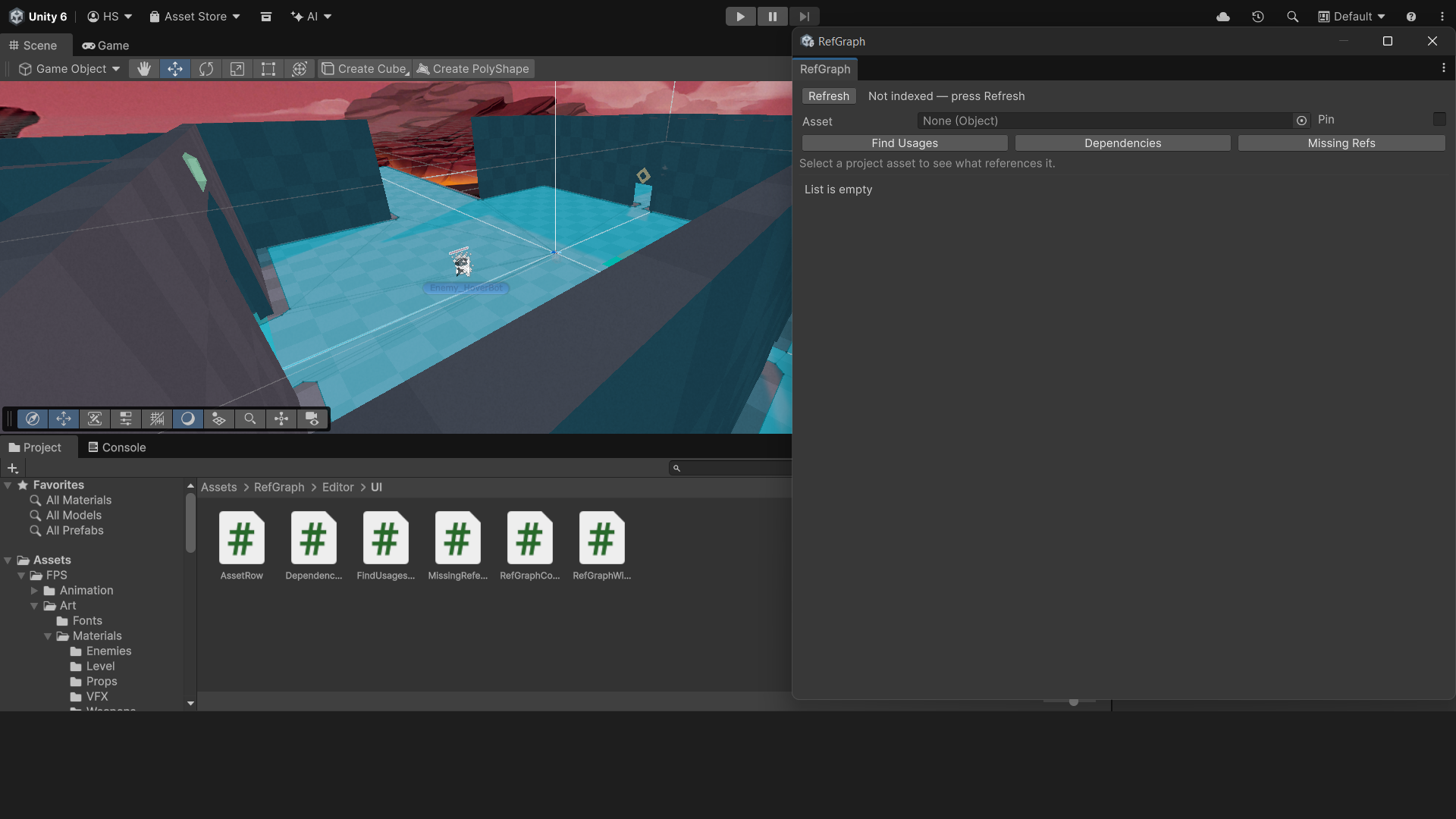1456x819 pixels.
Task: Click the Dependencies button
Action: point(1123,143)
